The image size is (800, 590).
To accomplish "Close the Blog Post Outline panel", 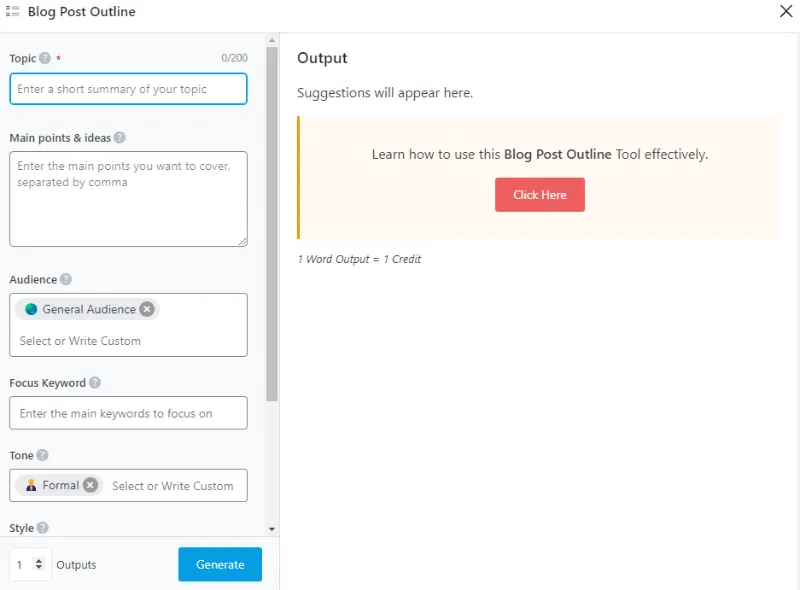I will [785, 12].
